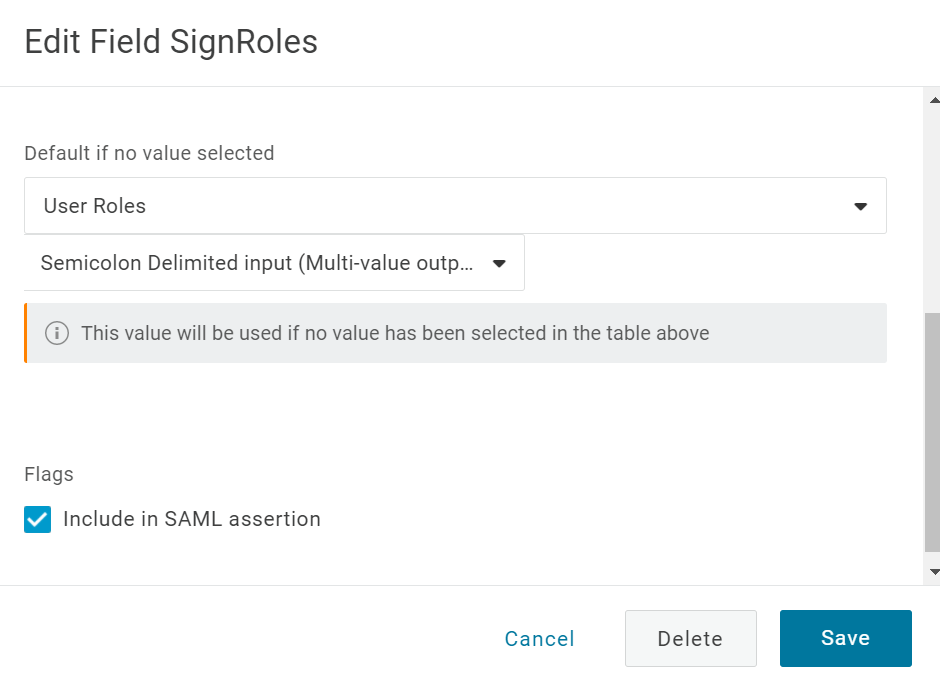This screenshot has height=684, width=940.
Task: Click the Semicolon Delimited input text field
Action: (x=257, y=263)
